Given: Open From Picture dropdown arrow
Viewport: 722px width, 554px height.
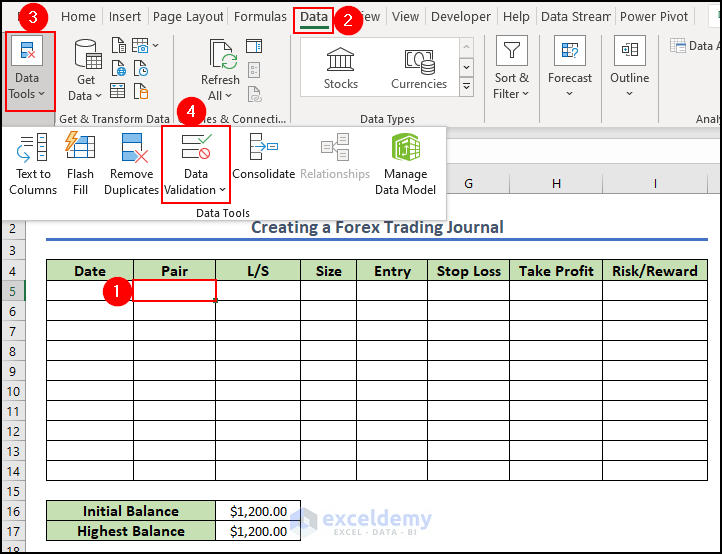Looking at the screenshot, I should [x=156, y=46].
